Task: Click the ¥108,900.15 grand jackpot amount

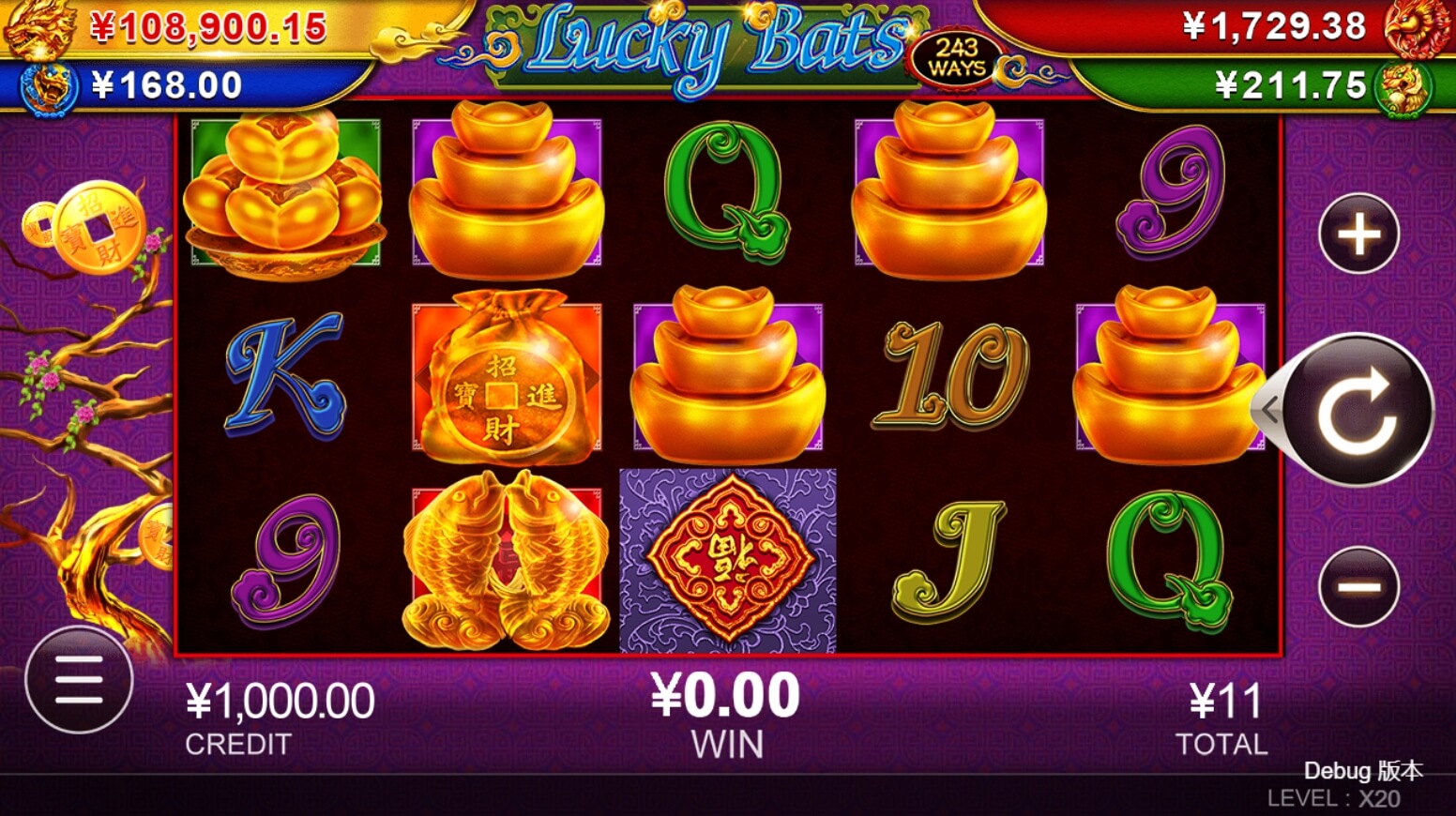Action: pos(208,27)
